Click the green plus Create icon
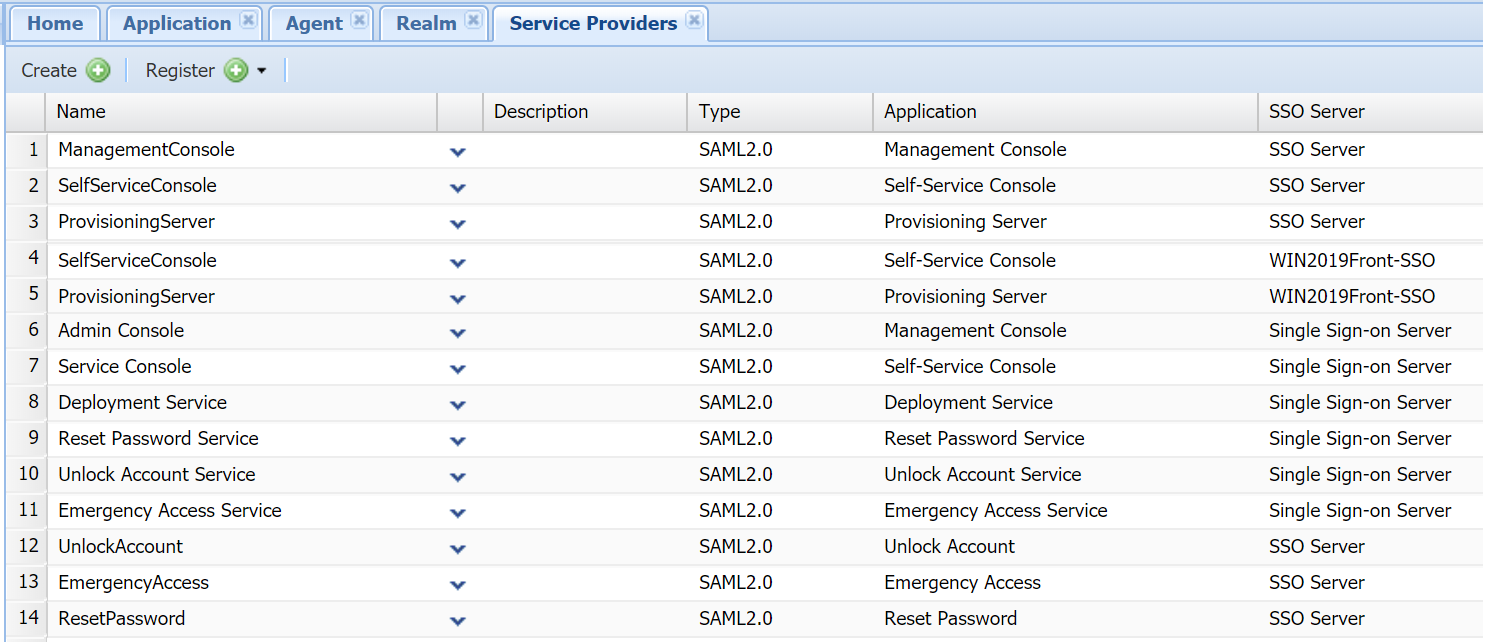Screen dimensions: 1490x642 98,70
